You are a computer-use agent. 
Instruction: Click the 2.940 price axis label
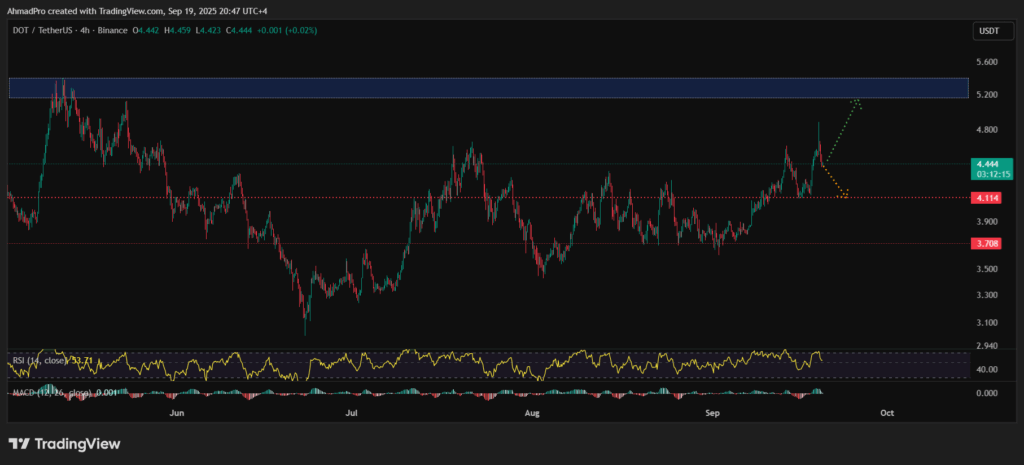(987, 345)
